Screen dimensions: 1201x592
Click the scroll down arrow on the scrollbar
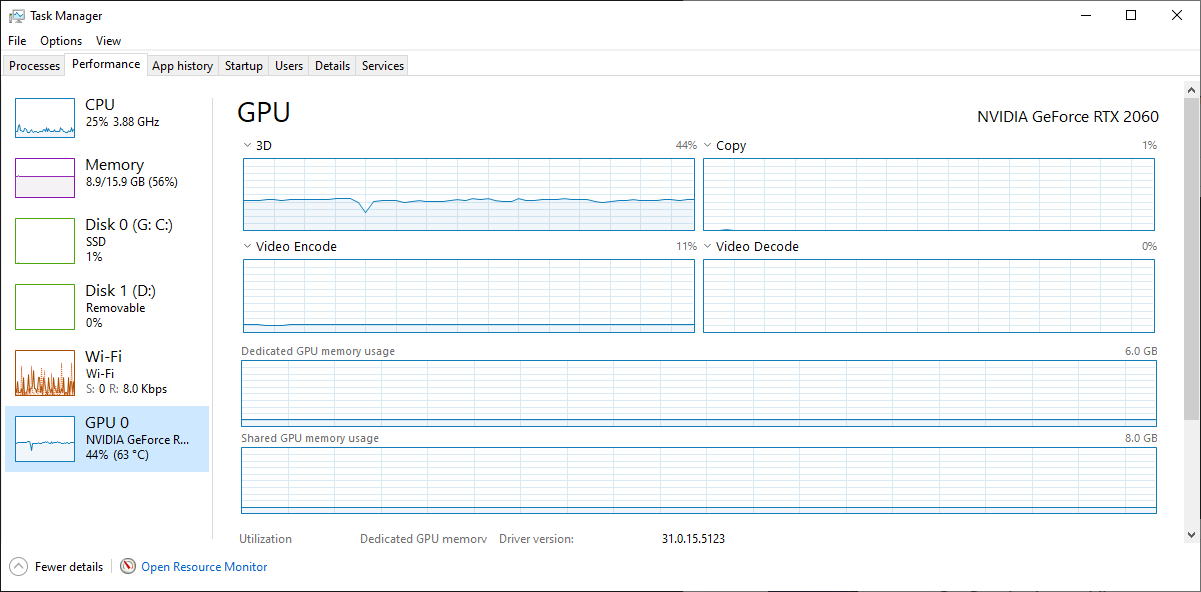[x=1191, y=534]
